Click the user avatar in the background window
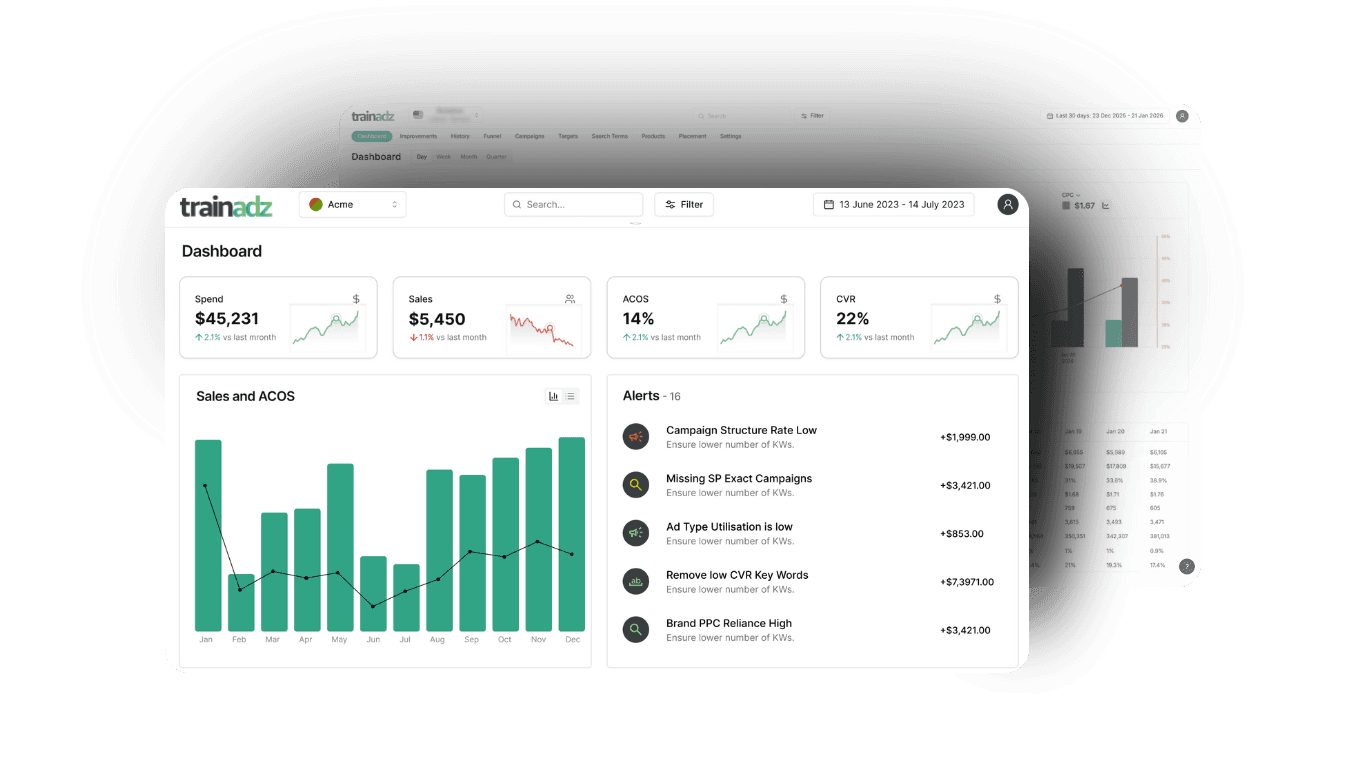Screen dimensions: 1366x768 coord(1182,116)
